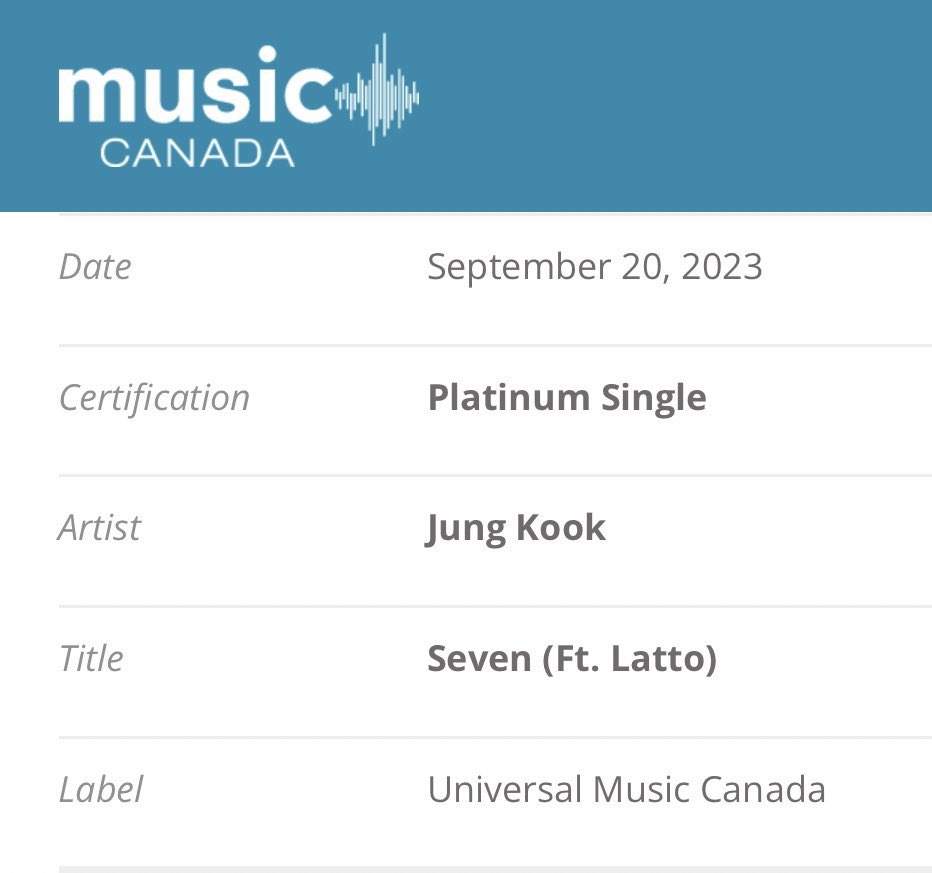Click the Platinum Single certification text
Viewport: 932px width, 873px height.
(x=567, y=398)
